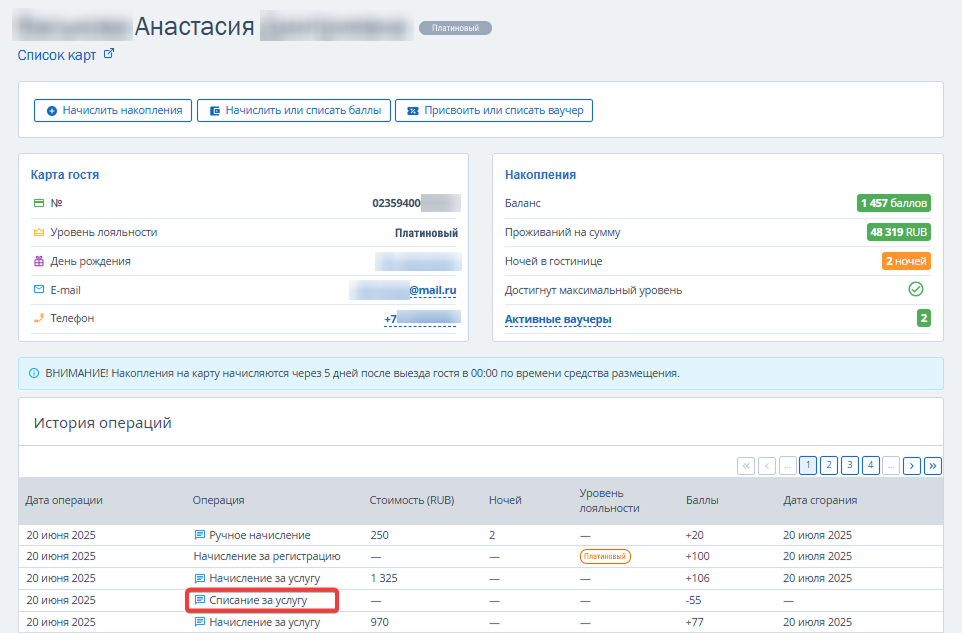The width and height of the screenshot is (962, 633).
Task: Open the Активные ваучеры link
Action: pyautogui.click(x=558, y=320)
